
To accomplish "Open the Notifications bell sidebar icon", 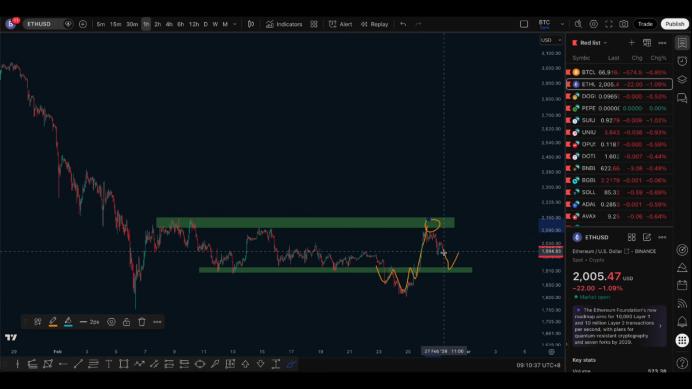I will [x=682, y=321].
